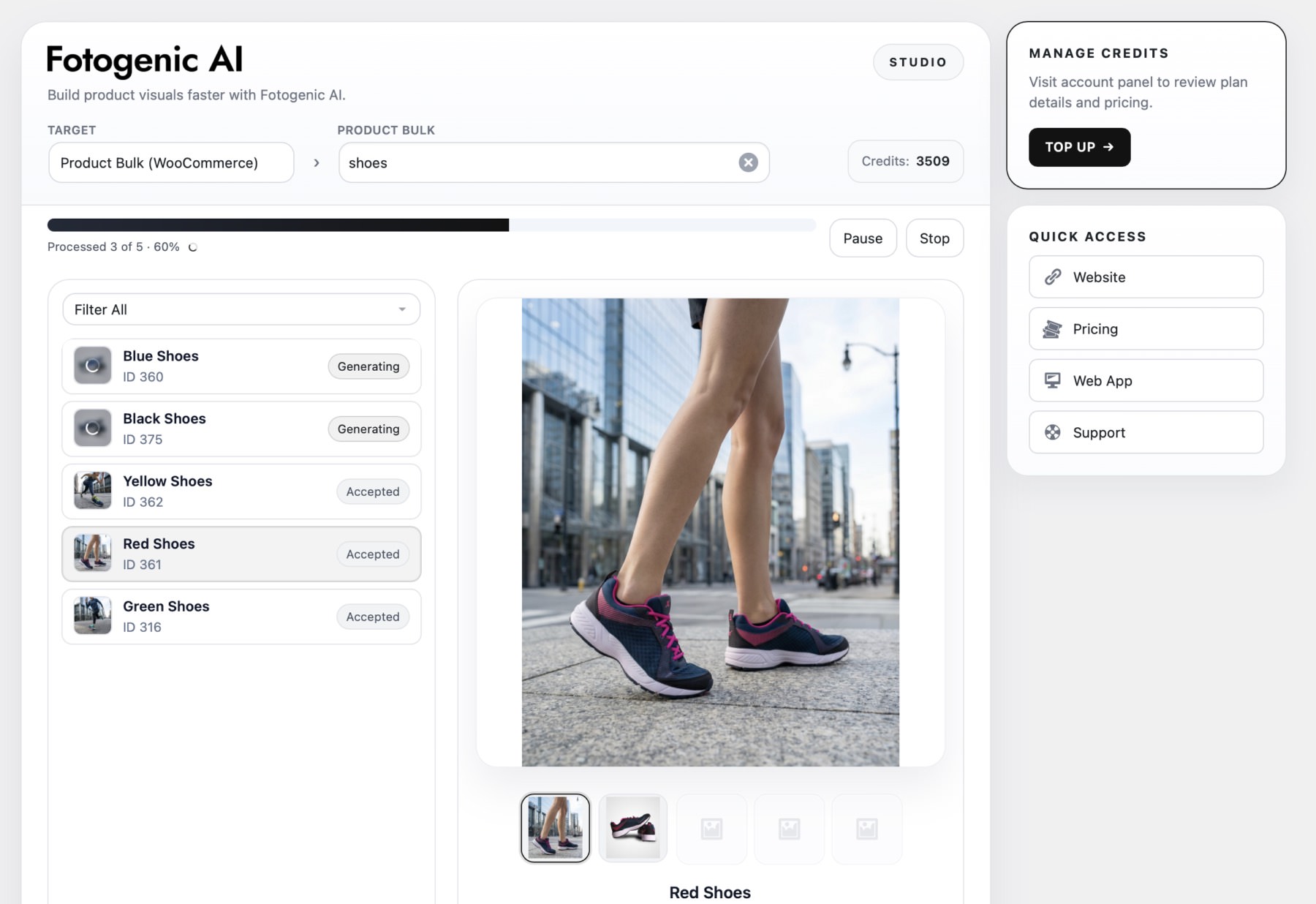Click the Green Shoes row thumbnail

pos(93,616)
